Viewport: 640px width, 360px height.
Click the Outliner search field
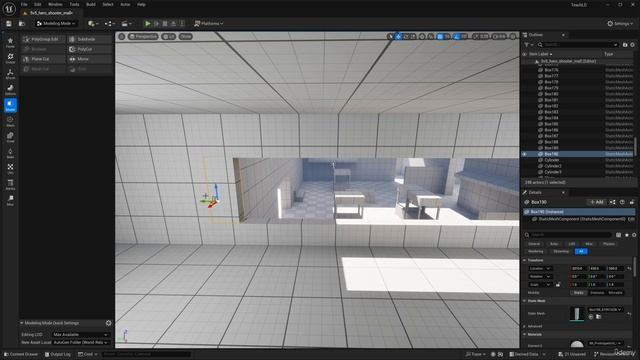point(578,44)
